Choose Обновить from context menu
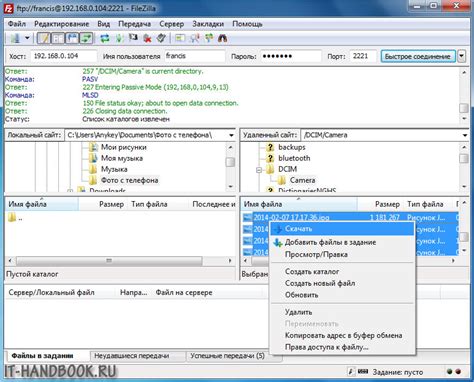 click(x=342, y=295)
